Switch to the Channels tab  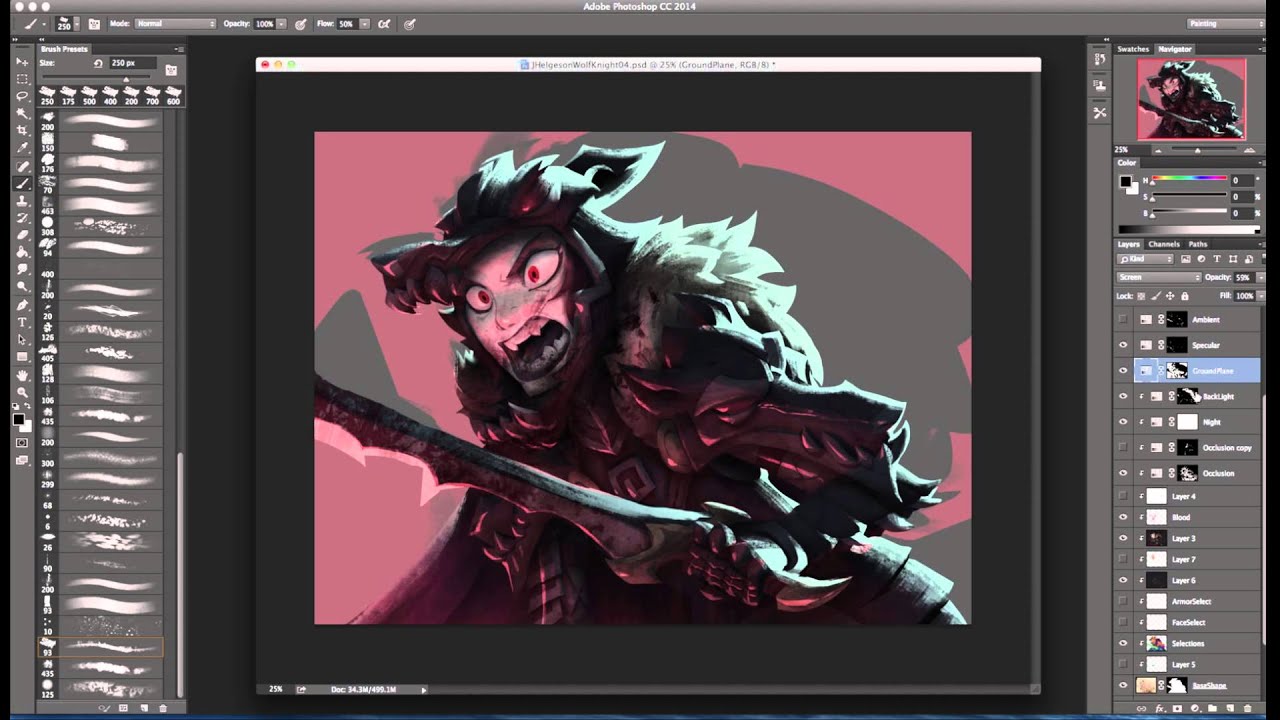coord(1163,244)
